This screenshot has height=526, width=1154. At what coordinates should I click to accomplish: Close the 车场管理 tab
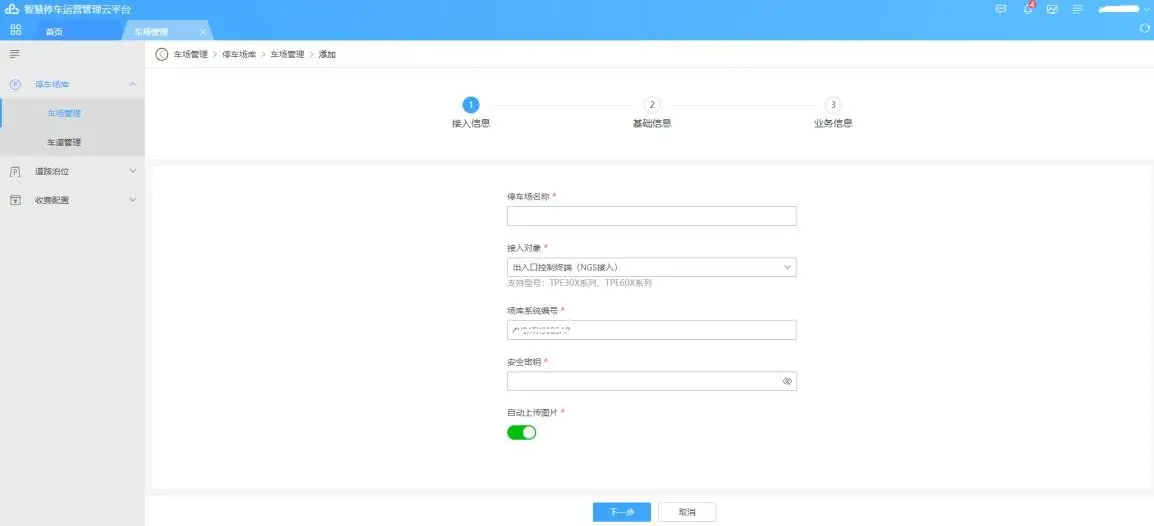[202, 32]
